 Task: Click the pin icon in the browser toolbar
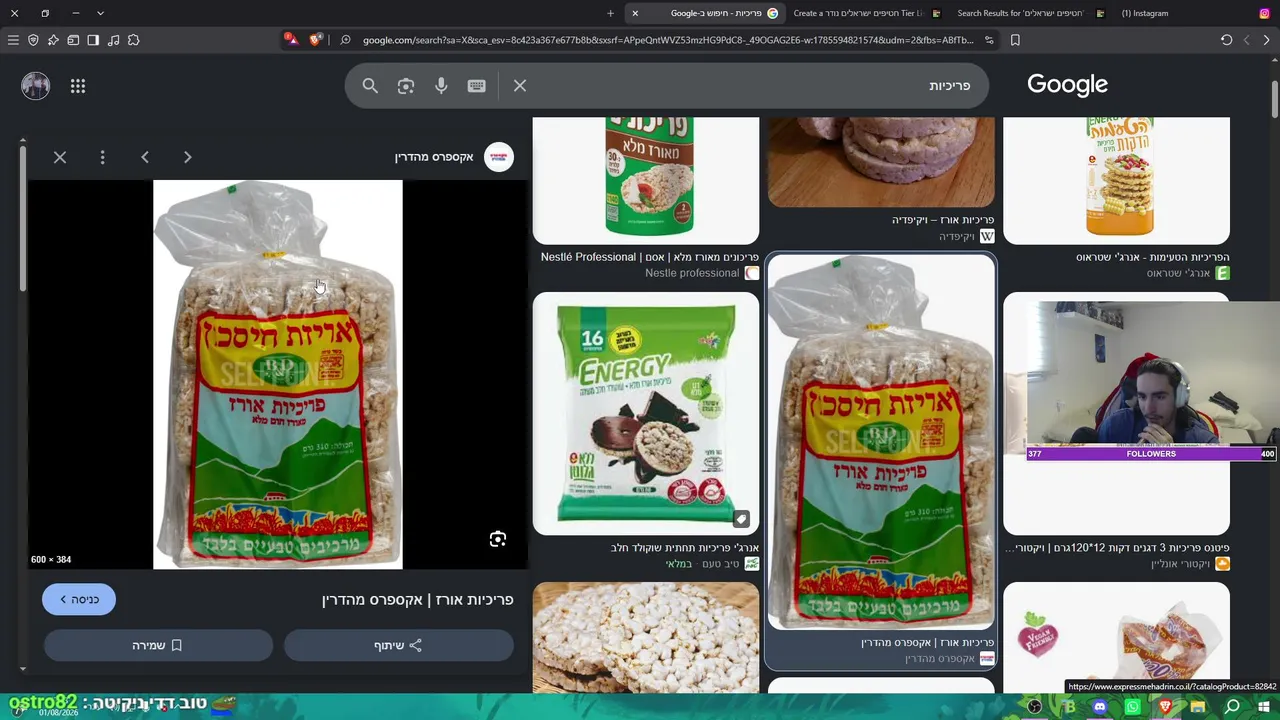click(x=53, y=40)
